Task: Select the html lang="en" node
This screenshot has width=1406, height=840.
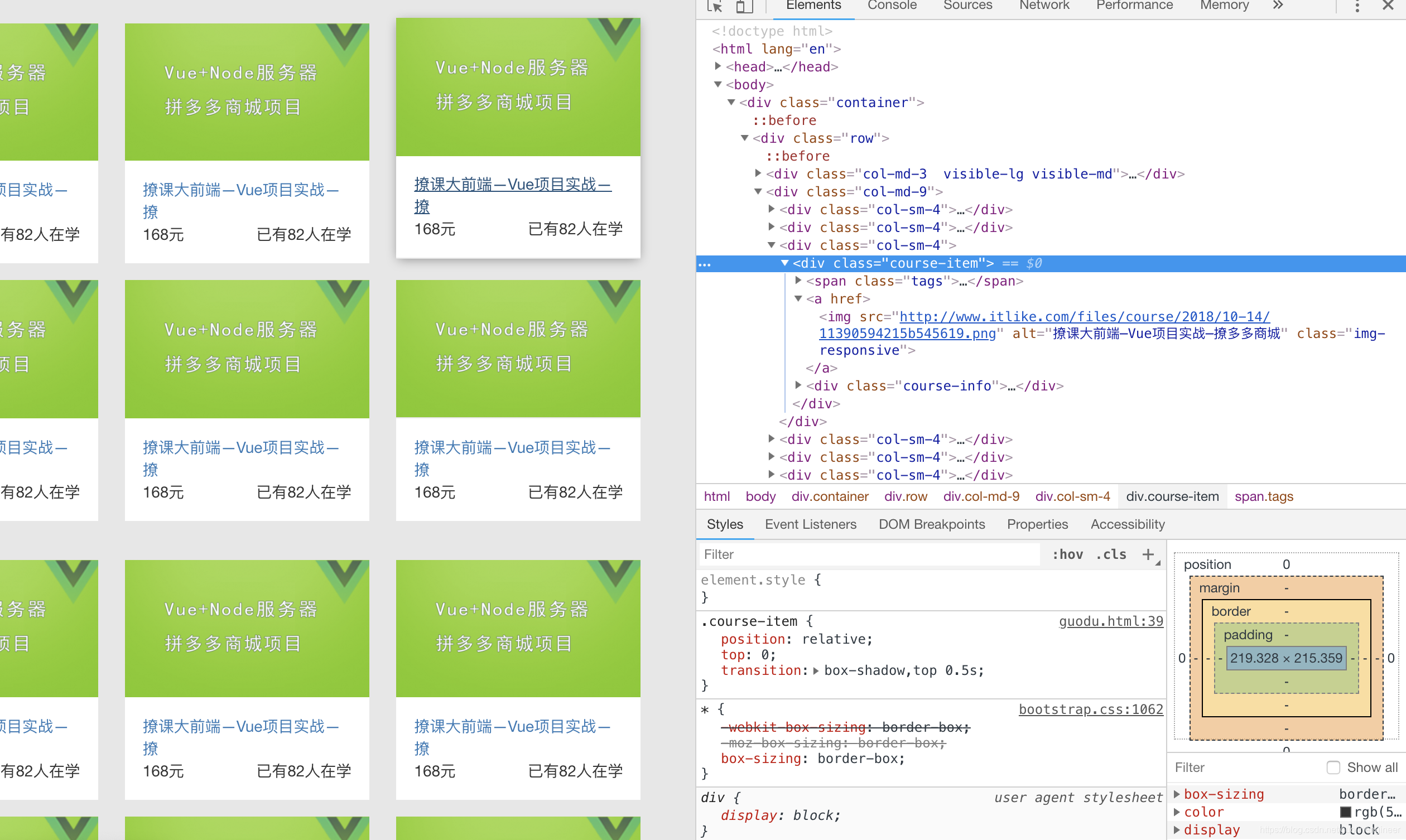Action: (x=776, y=49)
